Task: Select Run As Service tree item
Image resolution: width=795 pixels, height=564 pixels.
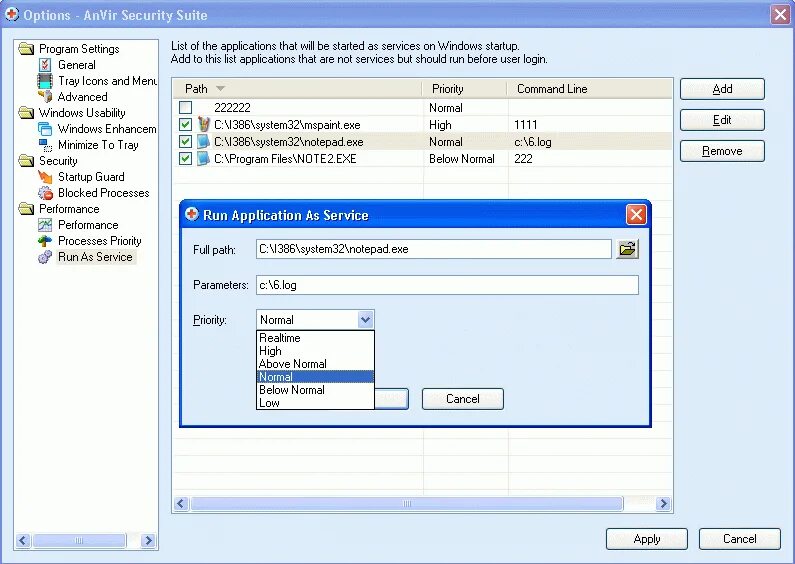Action: click(x=95, y=257)
